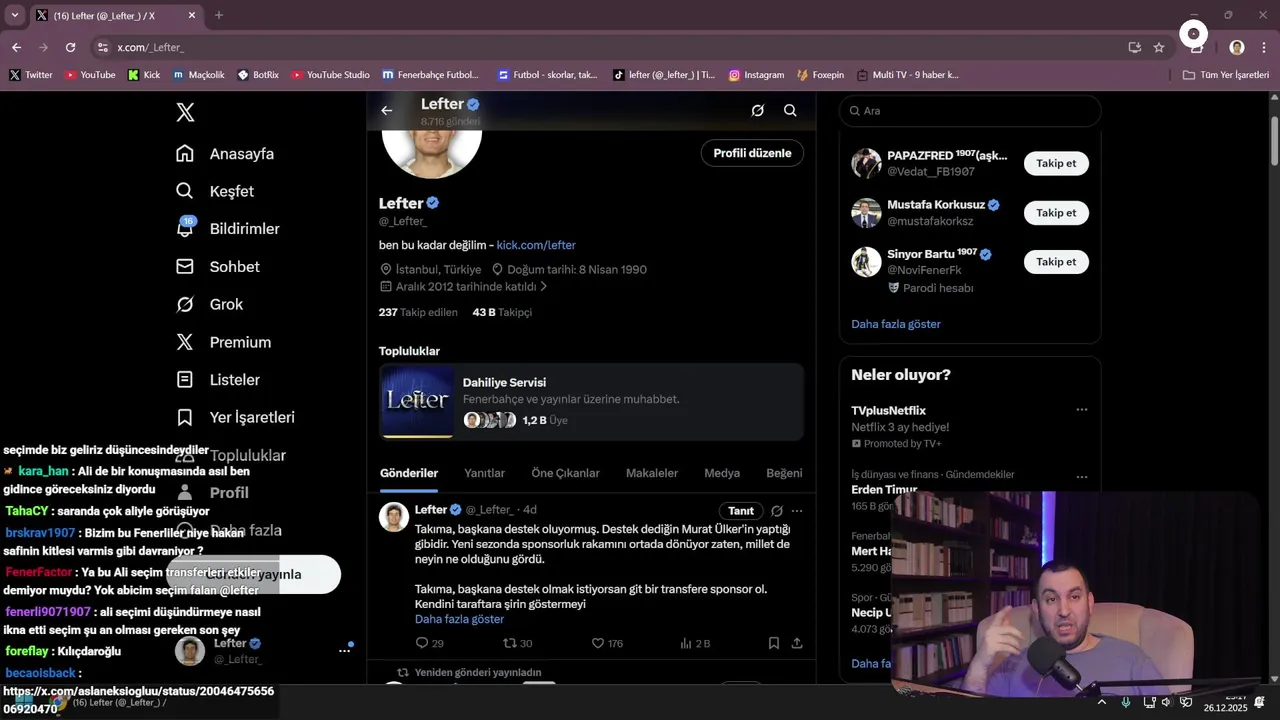1280x720 pixels.
Task: Click the back arrow in profile header
Action: tap(387, 110)
